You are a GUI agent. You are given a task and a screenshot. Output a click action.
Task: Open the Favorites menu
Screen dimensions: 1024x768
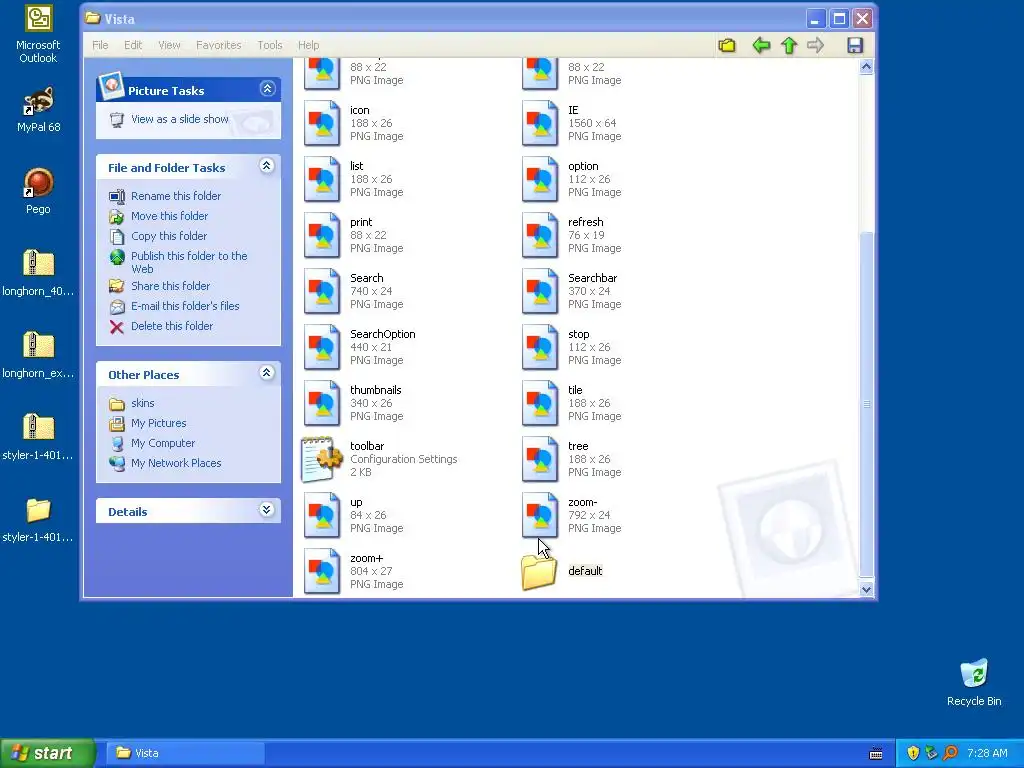(219, 45)
